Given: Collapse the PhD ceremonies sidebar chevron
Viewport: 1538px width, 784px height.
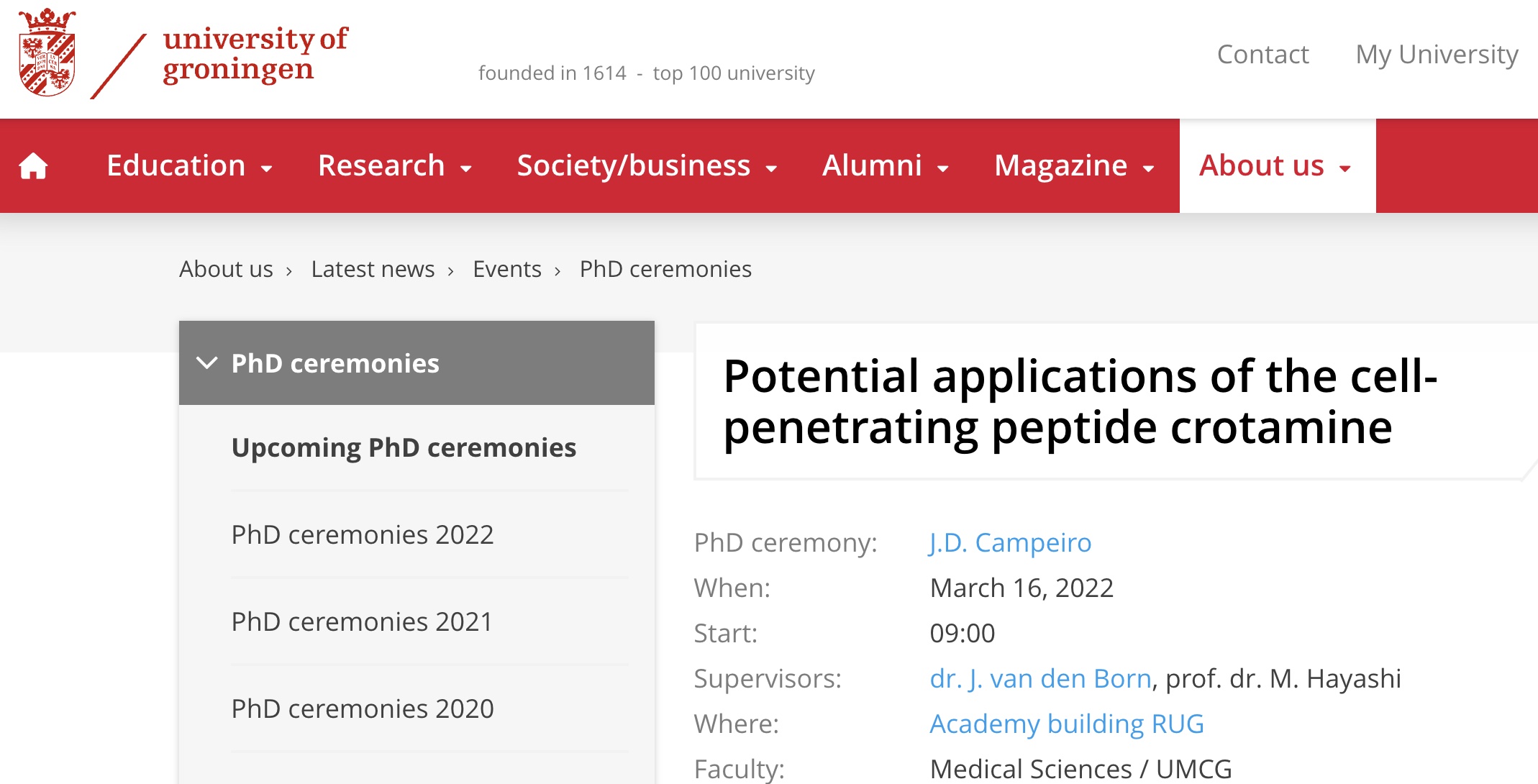Looking at the screenshot, I should click(206, 363).
